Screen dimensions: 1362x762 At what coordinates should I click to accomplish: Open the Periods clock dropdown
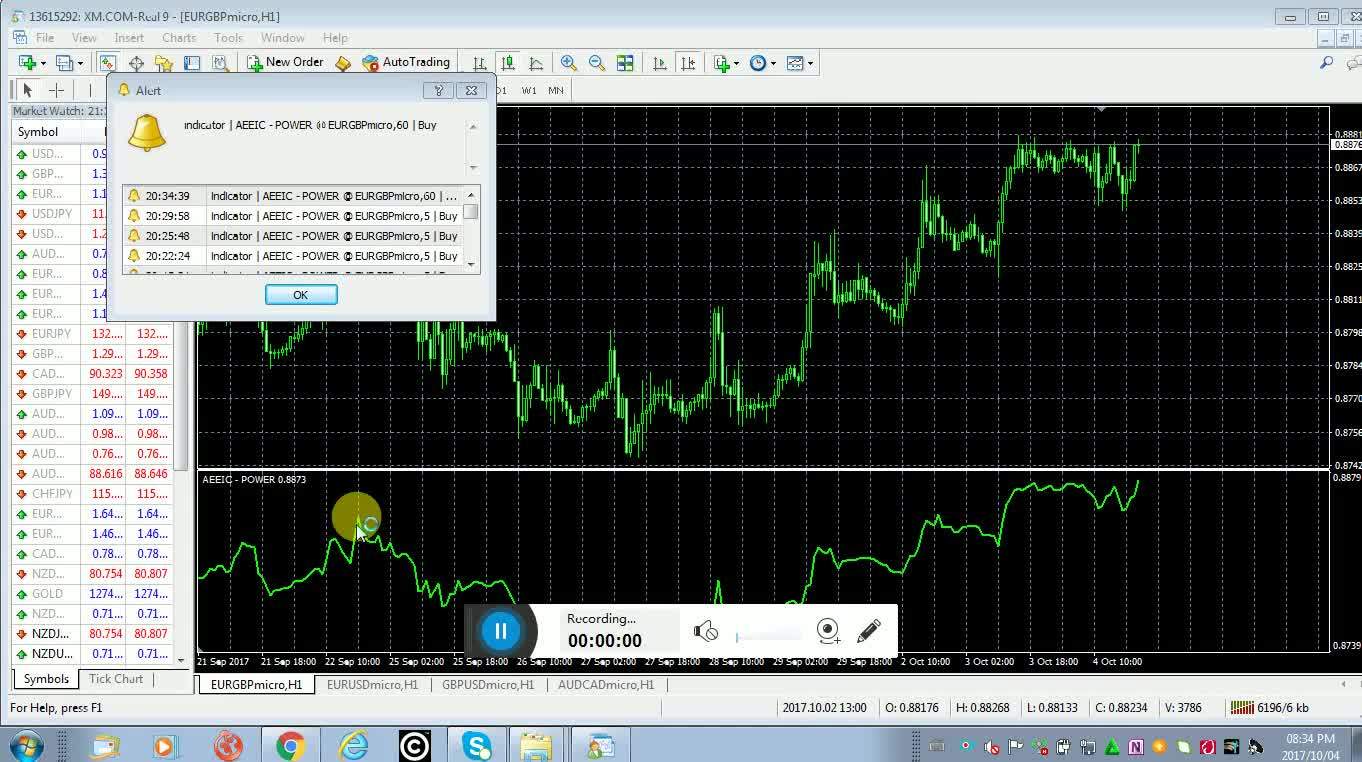(762, 63)
